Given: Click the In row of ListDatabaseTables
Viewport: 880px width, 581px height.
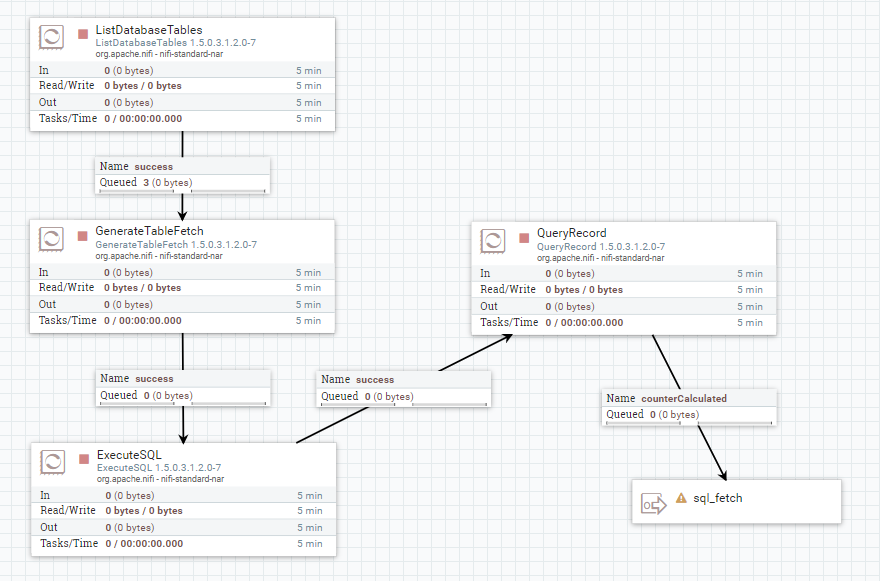Looking at the screenshot, I should [x=182, y=70].
